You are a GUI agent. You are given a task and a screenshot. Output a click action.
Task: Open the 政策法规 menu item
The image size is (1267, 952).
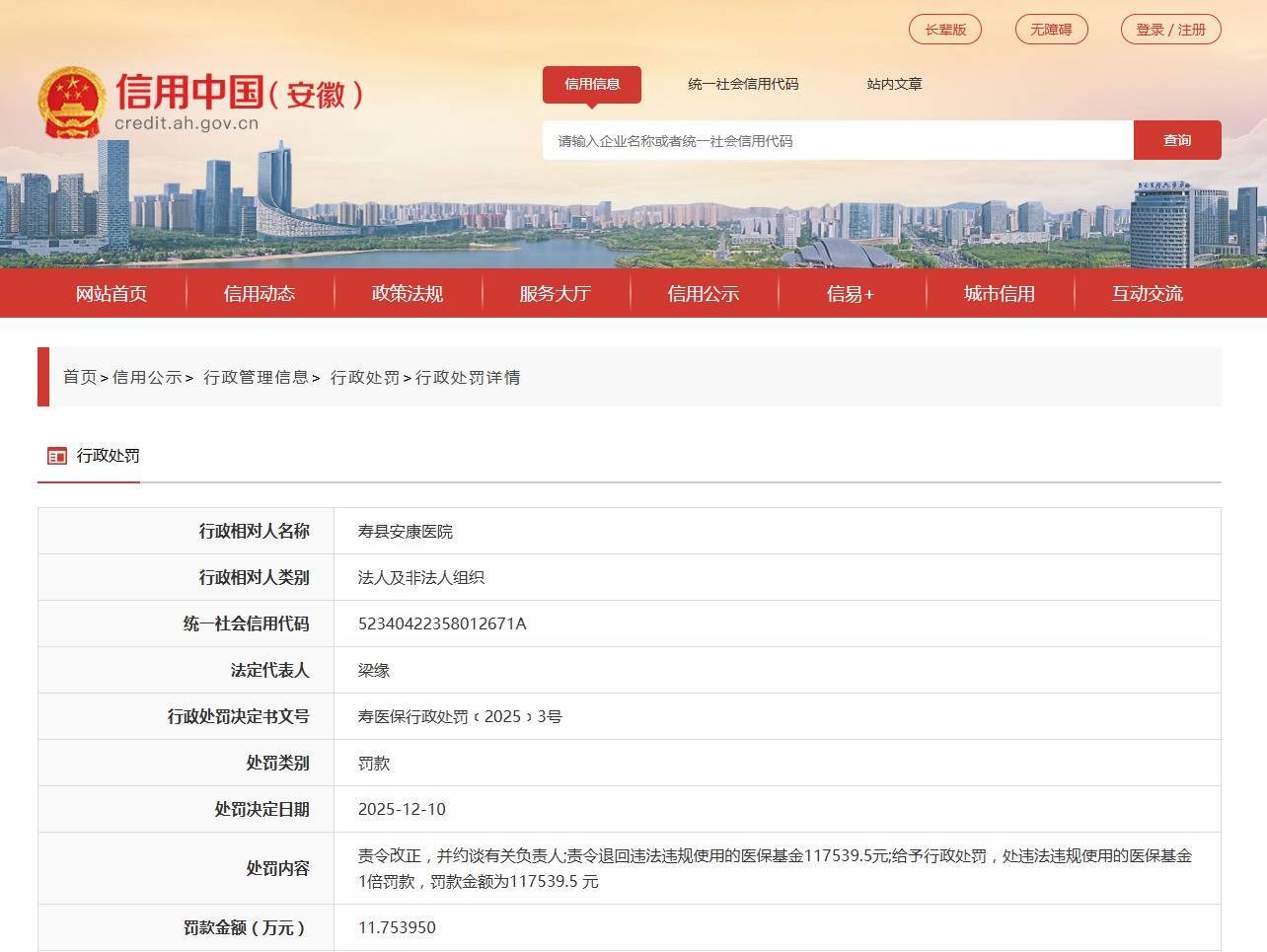click(407, 293)
